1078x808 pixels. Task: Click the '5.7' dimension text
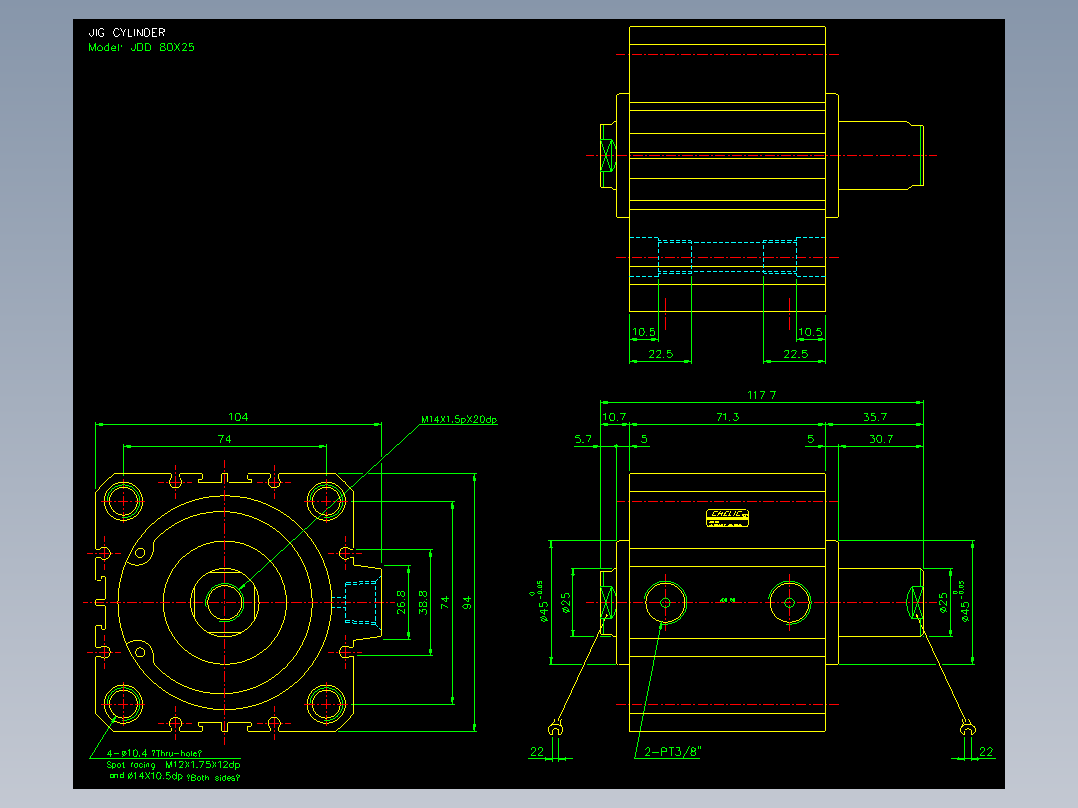click(x=583, y=439)
